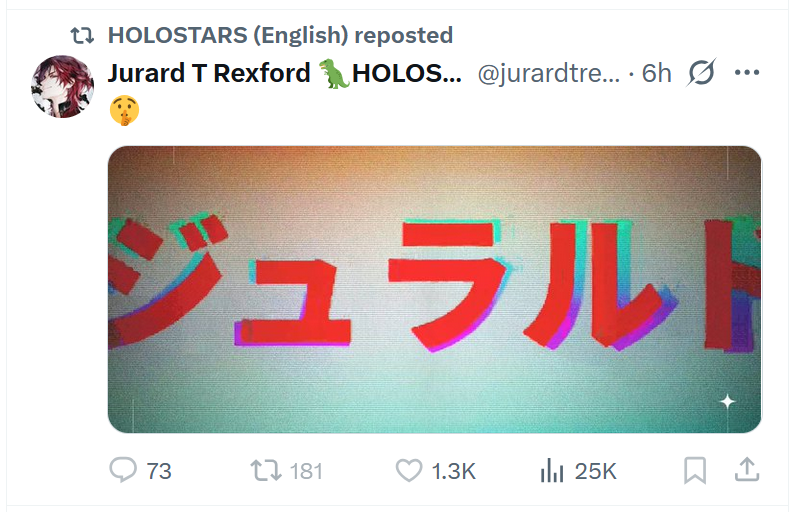Bookmark this post
Viewport: 790px width, 512px height.
click(x=695, y=470)
